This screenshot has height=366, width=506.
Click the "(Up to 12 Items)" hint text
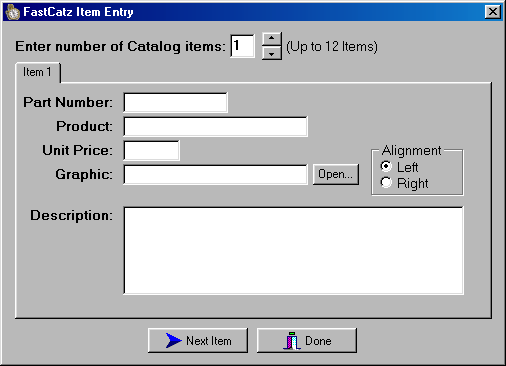point(332,47)
